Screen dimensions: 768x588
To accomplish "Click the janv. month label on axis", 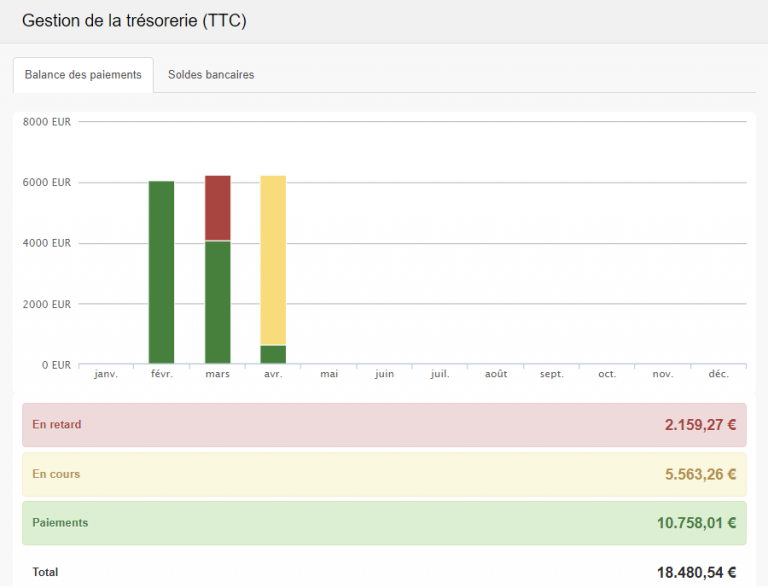I will click(105, 374).
